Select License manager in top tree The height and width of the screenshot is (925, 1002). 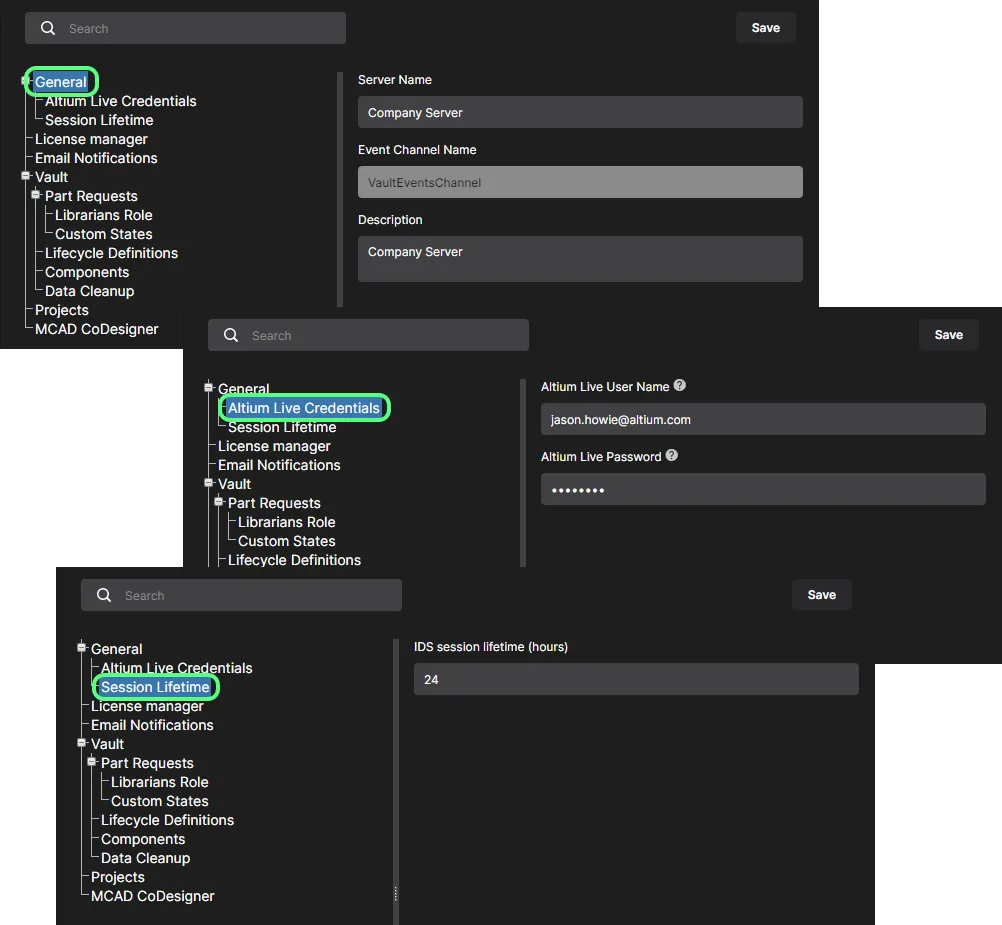tap(91, 139)
